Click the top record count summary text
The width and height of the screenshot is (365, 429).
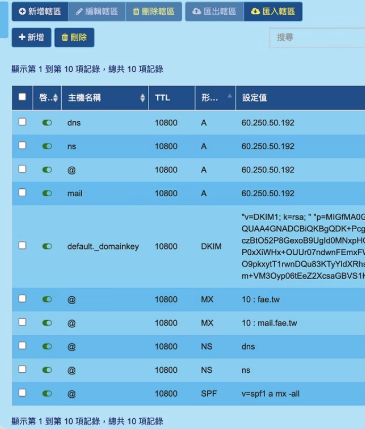point(87,69)
